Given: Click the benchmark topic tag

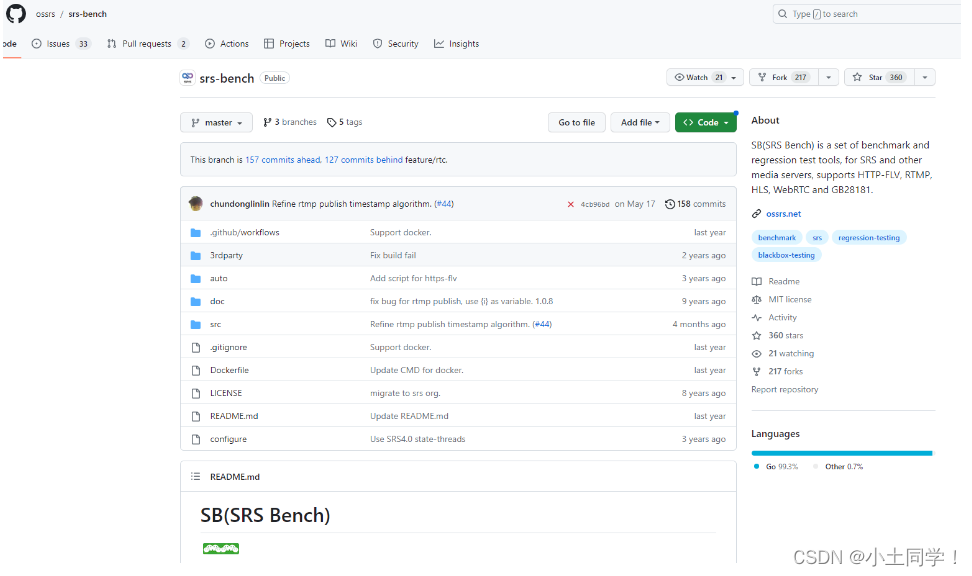Looking at the screenshot, I should (x=777, y=237).
